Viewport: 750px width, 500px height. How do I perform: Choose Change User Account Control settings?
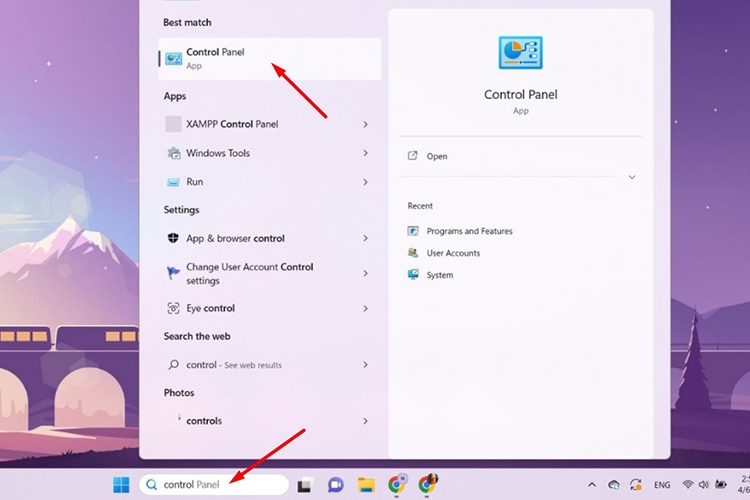point(249,274)
